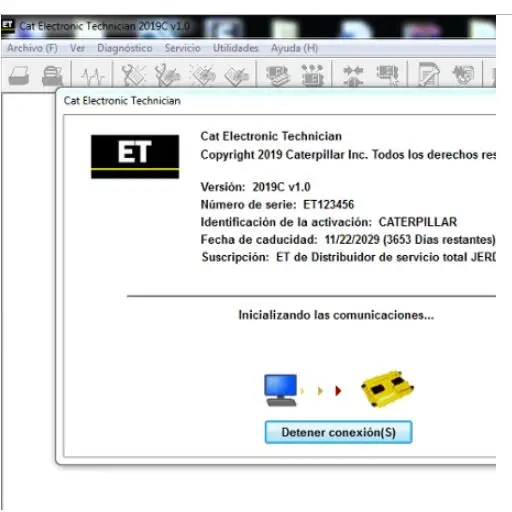Image resolution: width=512 pixels, height=512 pixels.
Task: Open the ECM summary toolbar icon
Action: coord(278,75)
